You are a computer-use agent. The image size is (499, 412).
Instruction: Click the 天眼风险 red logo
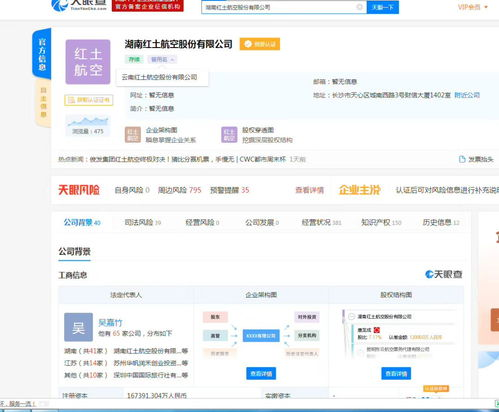(x=79, y=190)
